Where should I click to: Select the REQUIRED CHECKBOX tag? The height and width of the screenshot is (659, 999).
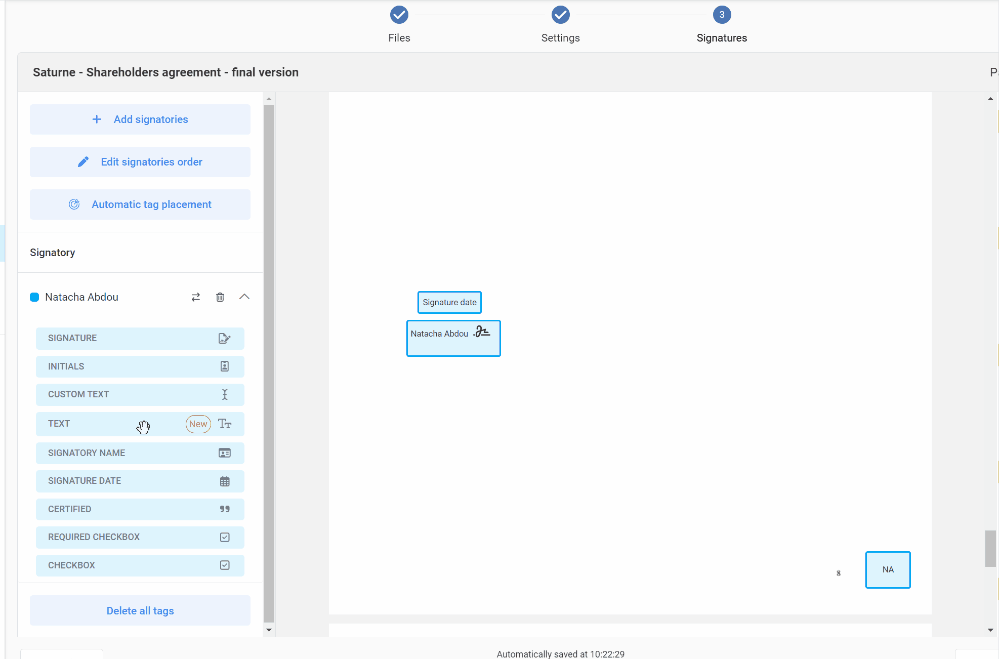[x=140, y=537]
